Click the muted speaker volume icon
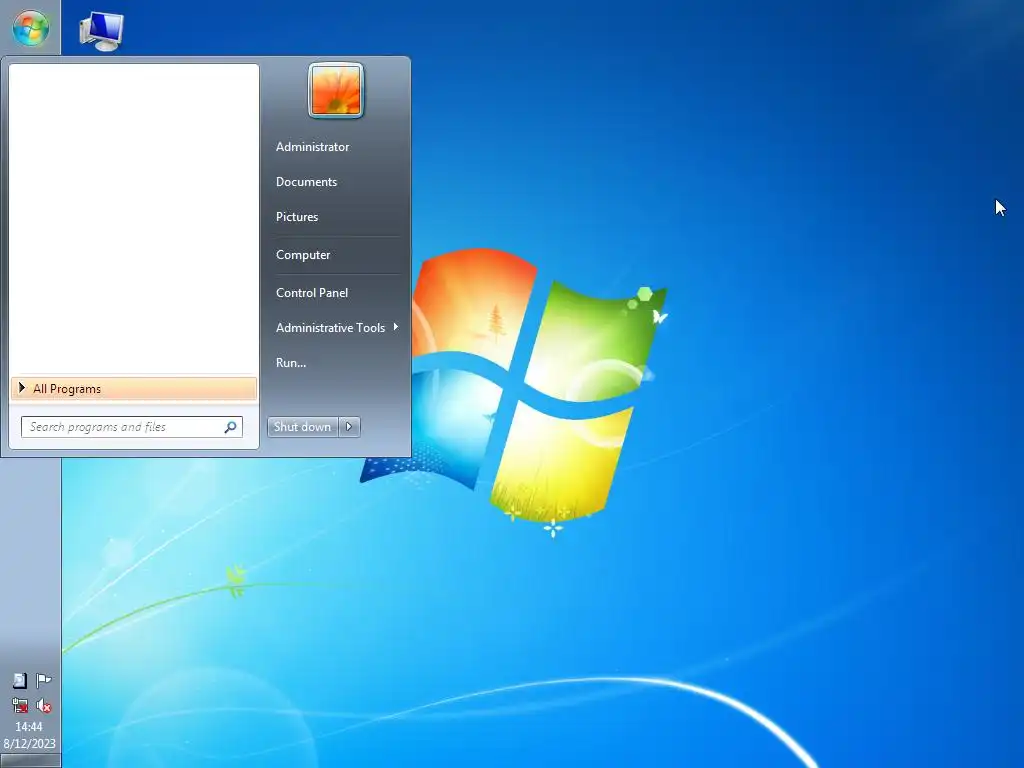This screenshot has height=768, width=1024. tap(44, 705)
